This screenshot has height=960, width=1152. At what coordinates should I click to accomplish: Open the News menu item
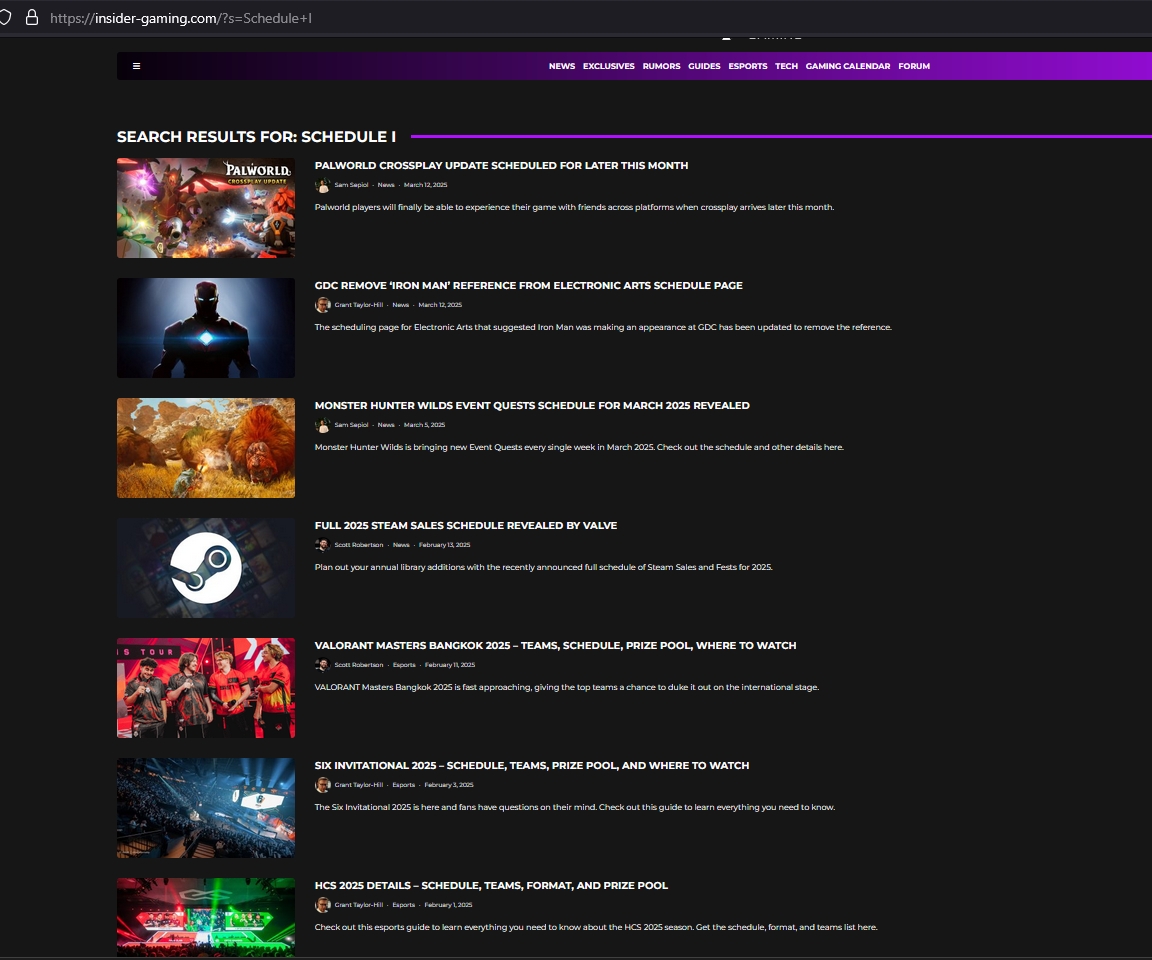(562, 66)
